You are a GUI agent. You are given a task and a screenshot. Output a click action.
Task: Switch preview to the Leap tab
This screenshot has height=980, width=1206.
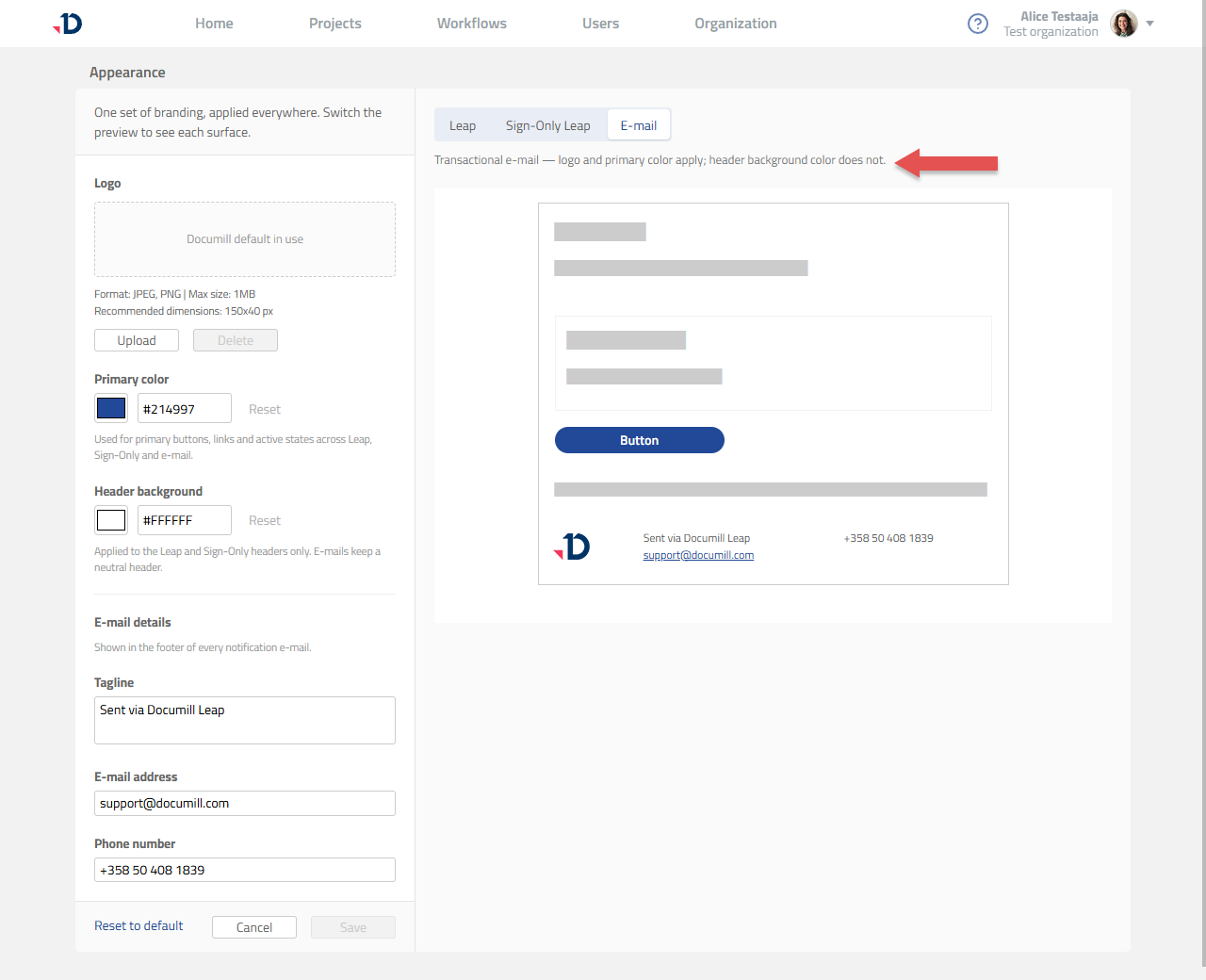tap(463, 125)
